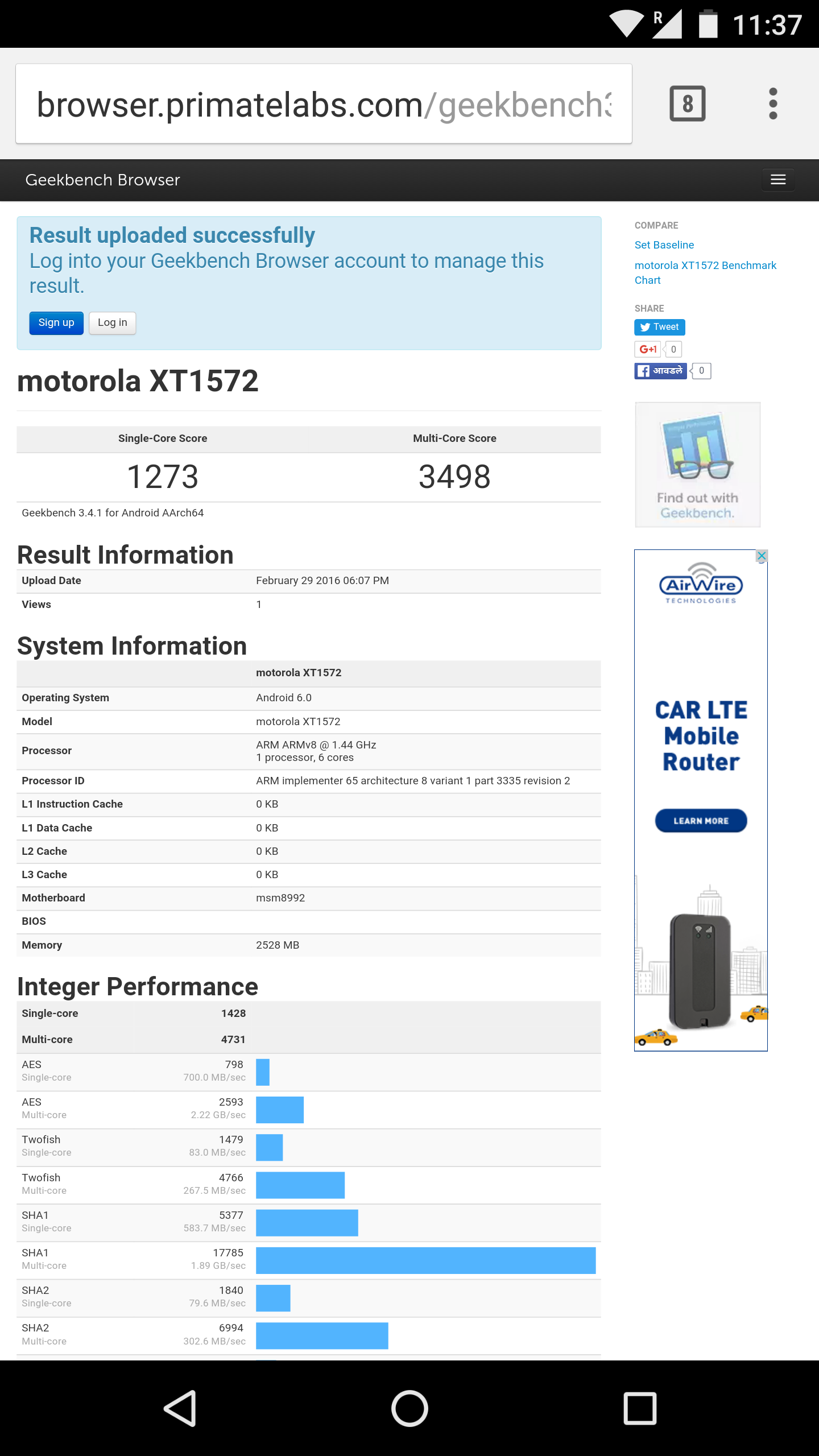Open motorola XT1572 Benchmark Chart link
This screenshot has height=1456, width=819.
click(705, 272)
